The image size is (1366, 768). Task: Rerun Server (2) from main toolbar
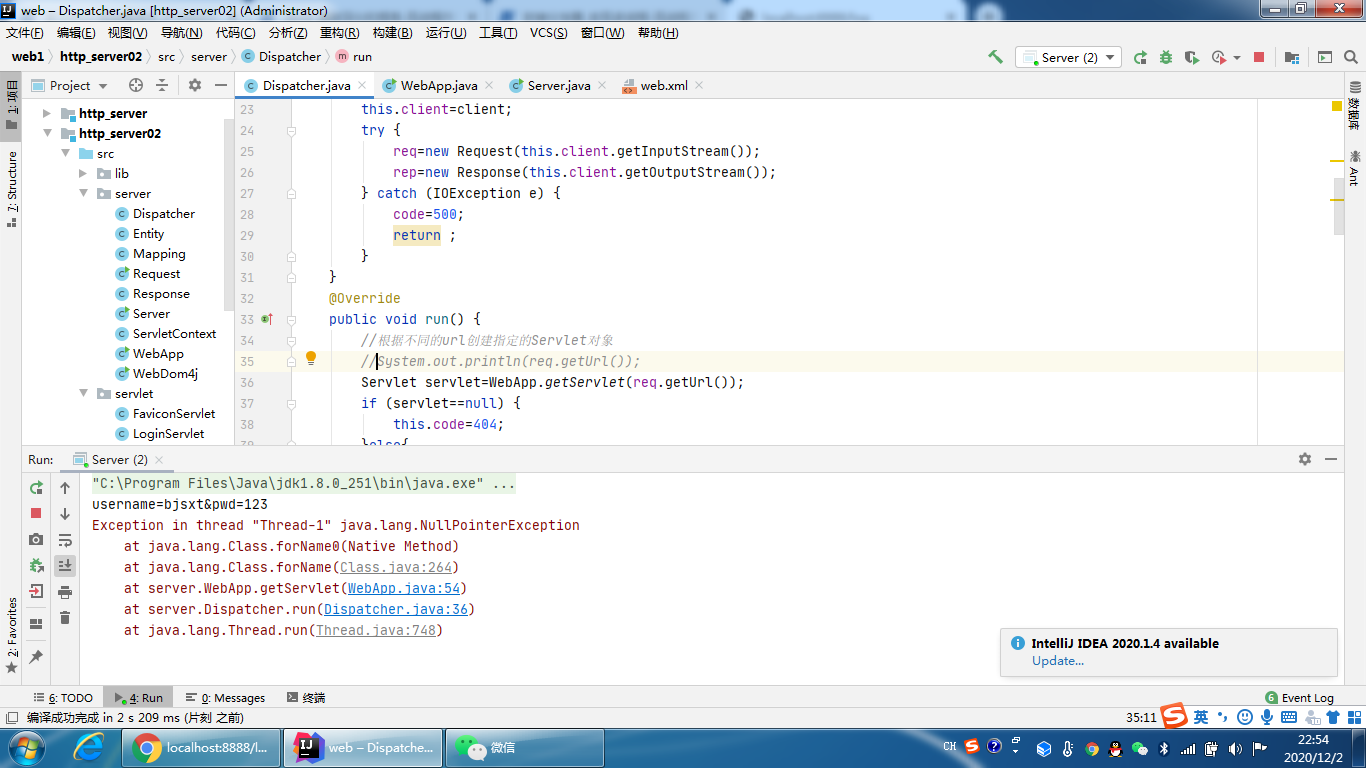click(x=1140, y=57)
